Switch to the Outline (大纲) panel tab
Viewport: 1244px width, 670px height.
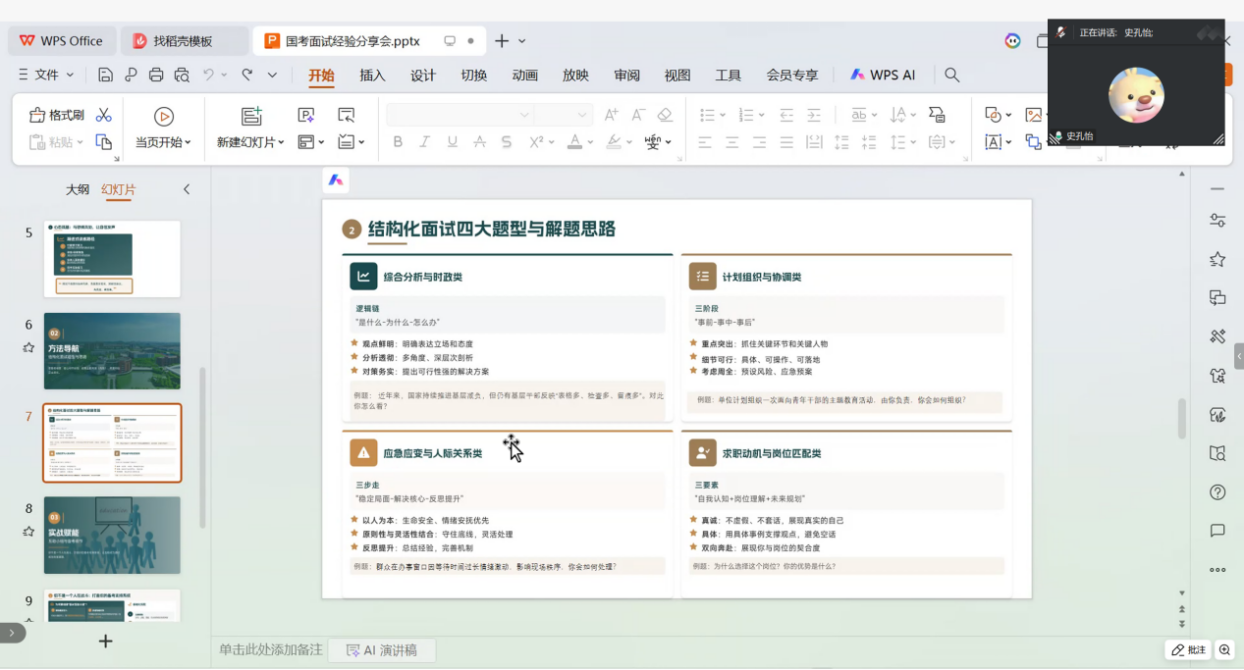[x=77, y=189]
